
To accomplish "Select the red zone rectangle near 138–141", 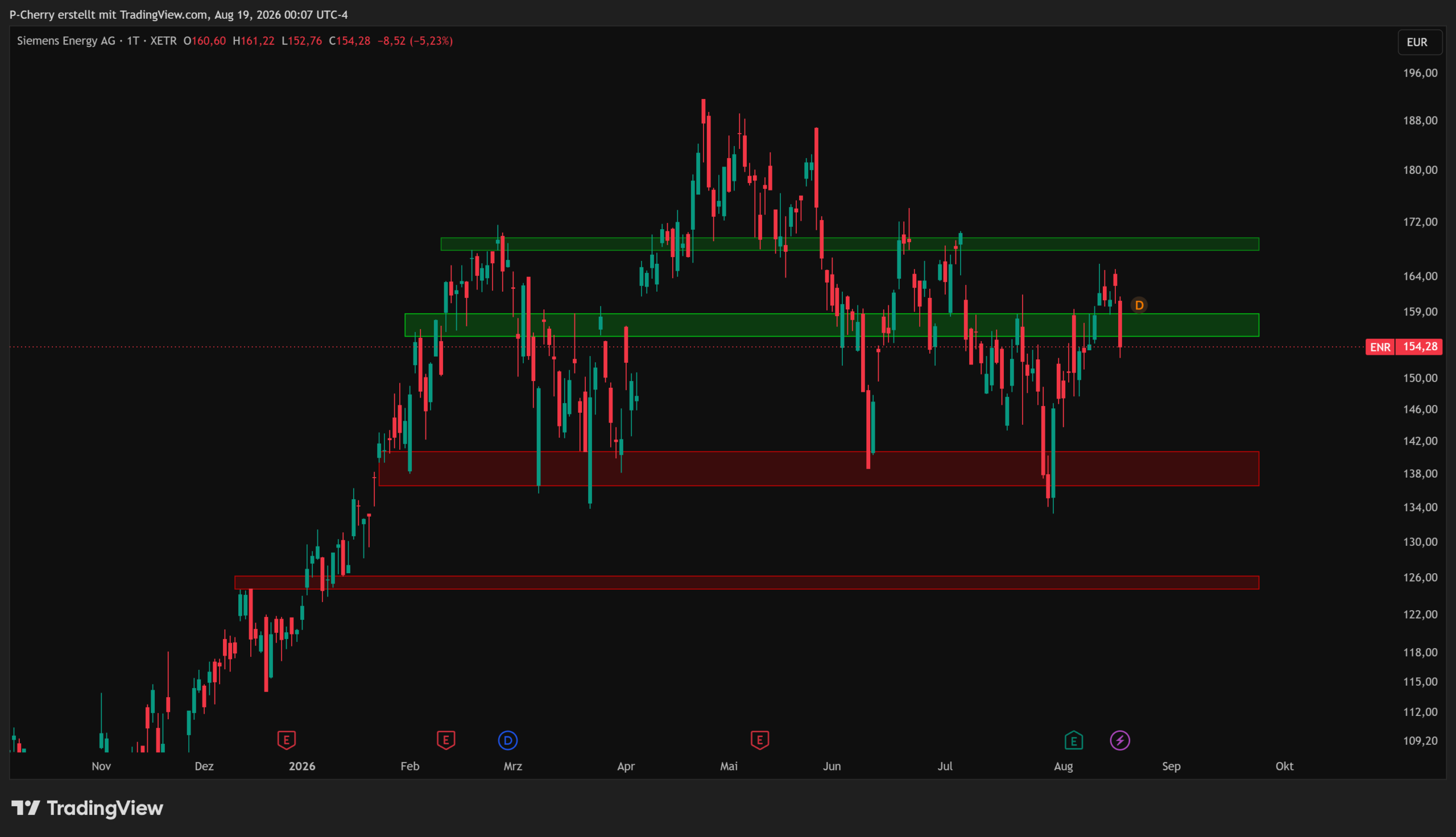I will click(818, 469).
